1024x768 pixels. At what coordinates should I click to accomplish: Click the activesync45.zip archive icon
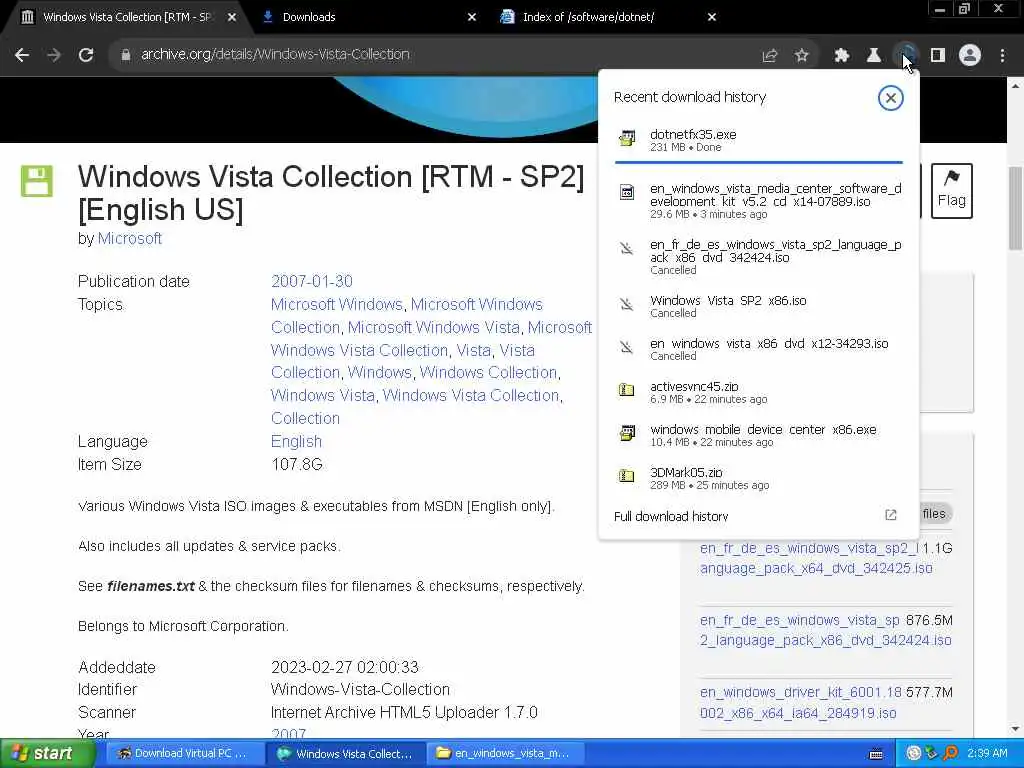coord(626,390)
